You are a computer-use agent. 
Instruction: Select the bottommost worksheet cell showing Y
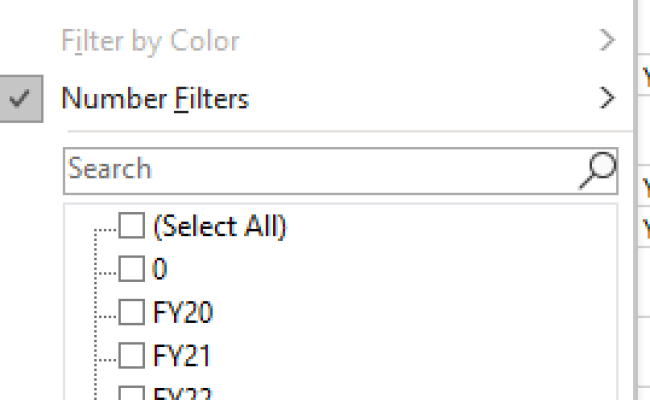point(644,228)
